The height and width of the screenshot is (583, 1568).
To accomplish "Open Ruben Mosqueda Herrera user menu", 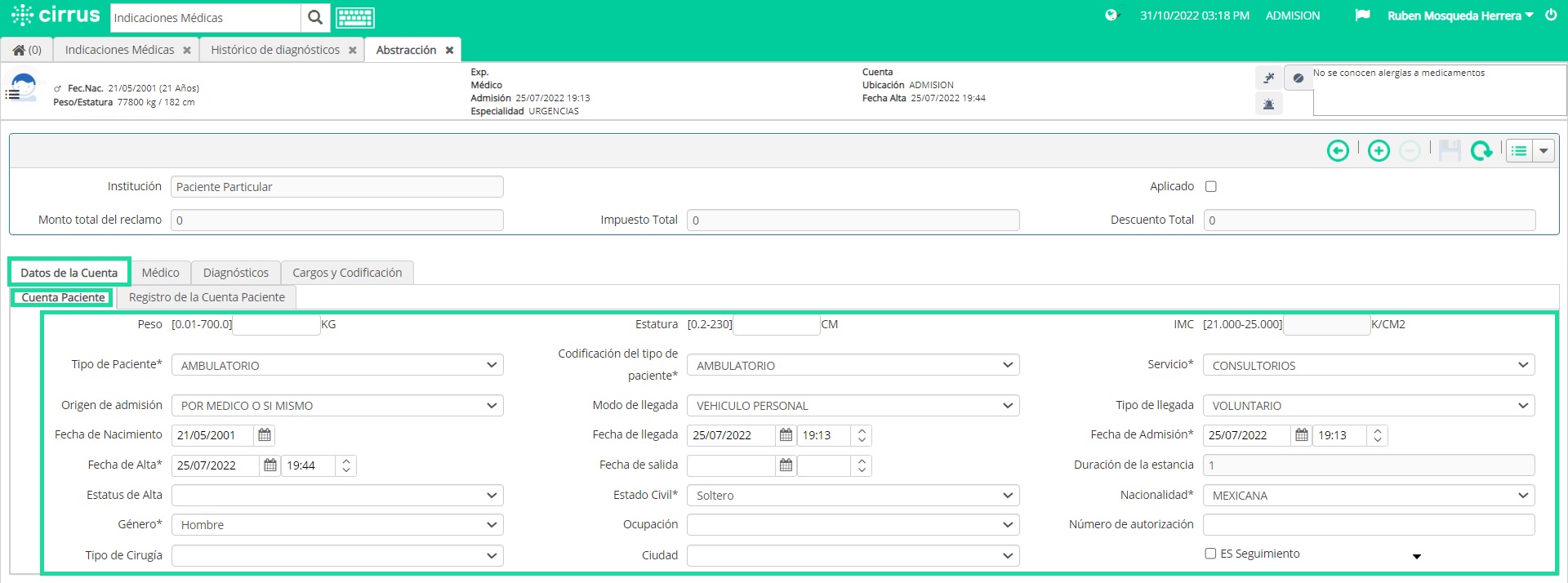I will pyautogui.click(x=1460, y=16).
